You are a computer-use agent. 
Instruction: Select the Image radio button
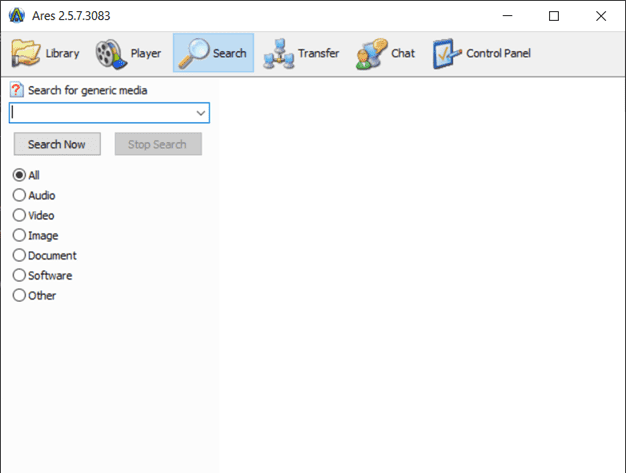tap(19, 235)
